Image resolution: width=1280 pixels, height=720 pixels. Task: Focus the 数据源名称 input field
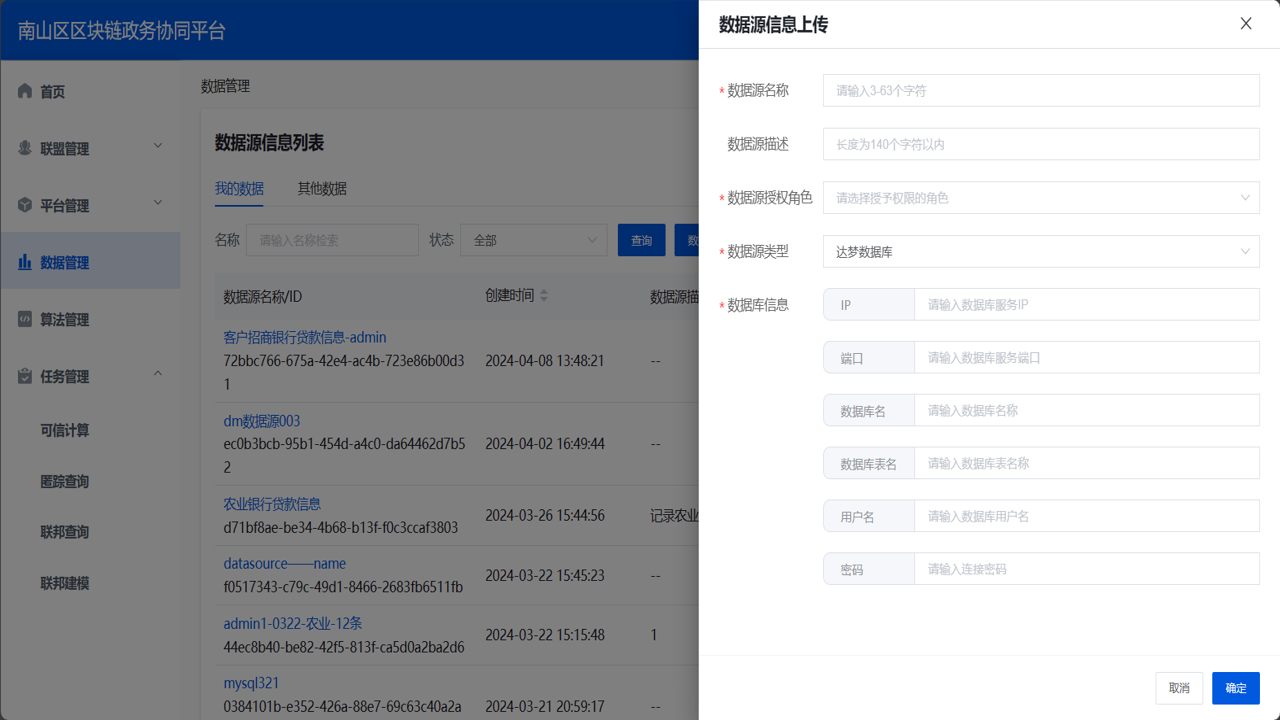click(x=1041, y=90)
